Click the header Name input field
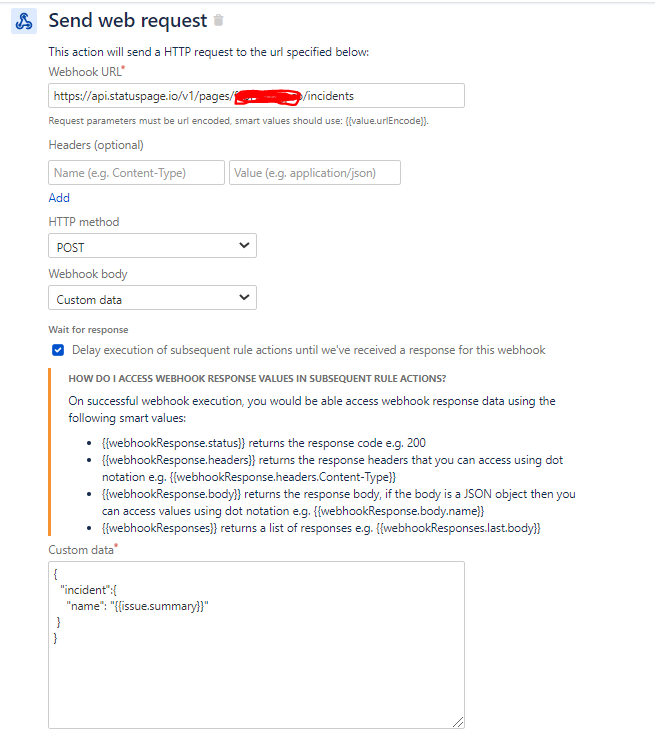This screenshot has height=749, width=655. pyautogui.click(x=136, y=172)
